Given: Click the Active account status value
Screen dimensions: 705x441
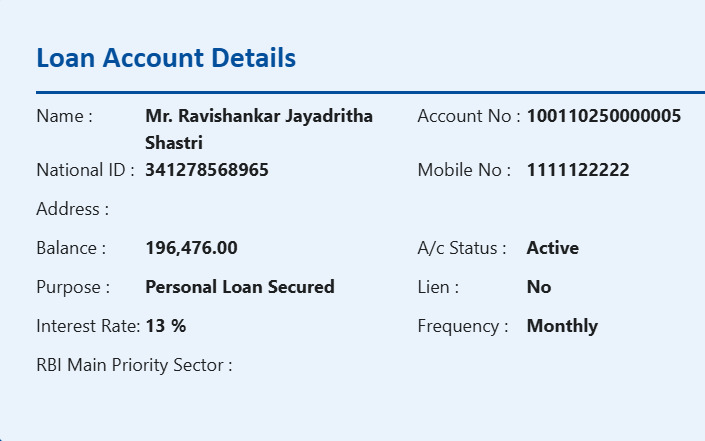Looking at the screenshot, I should 552,248.
